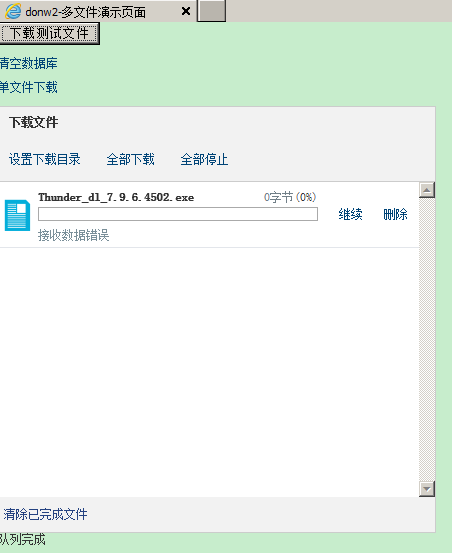Open the 清空数据库 link
This screenshot has width=452, height=553.
click(x=29, y=63)
